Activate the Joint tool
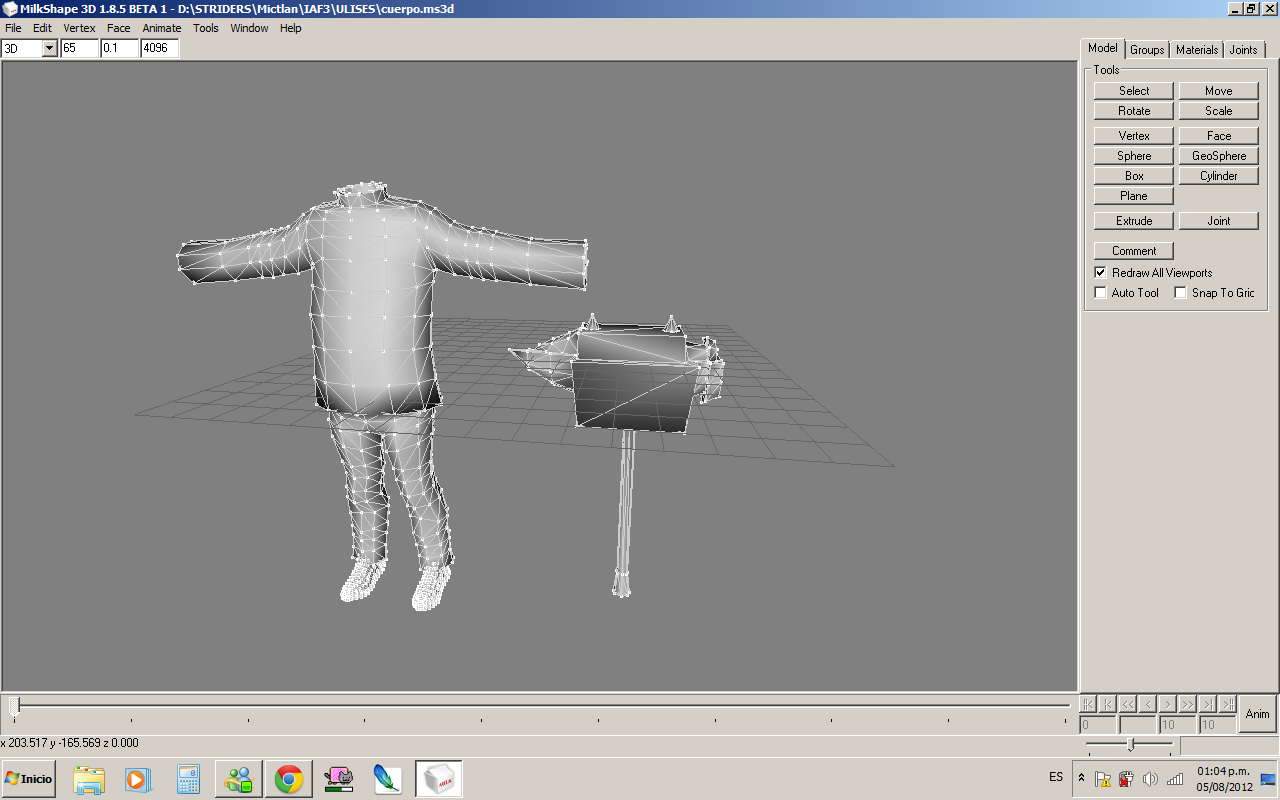The image size is (1280, 800). tap(1218, 221)
